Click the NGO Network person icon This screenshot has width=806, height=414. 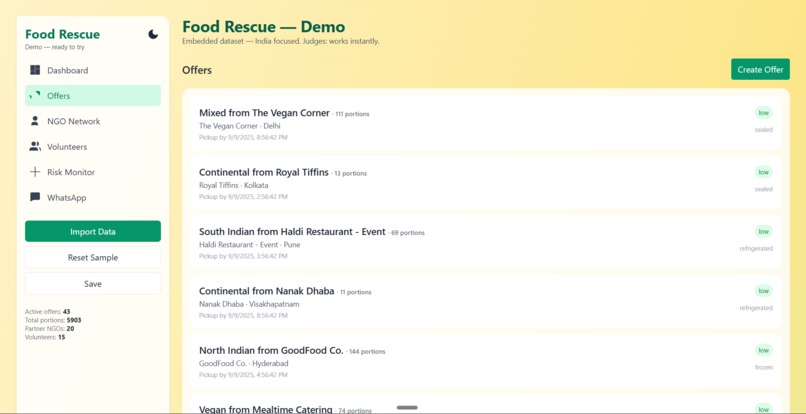point(35,121)
